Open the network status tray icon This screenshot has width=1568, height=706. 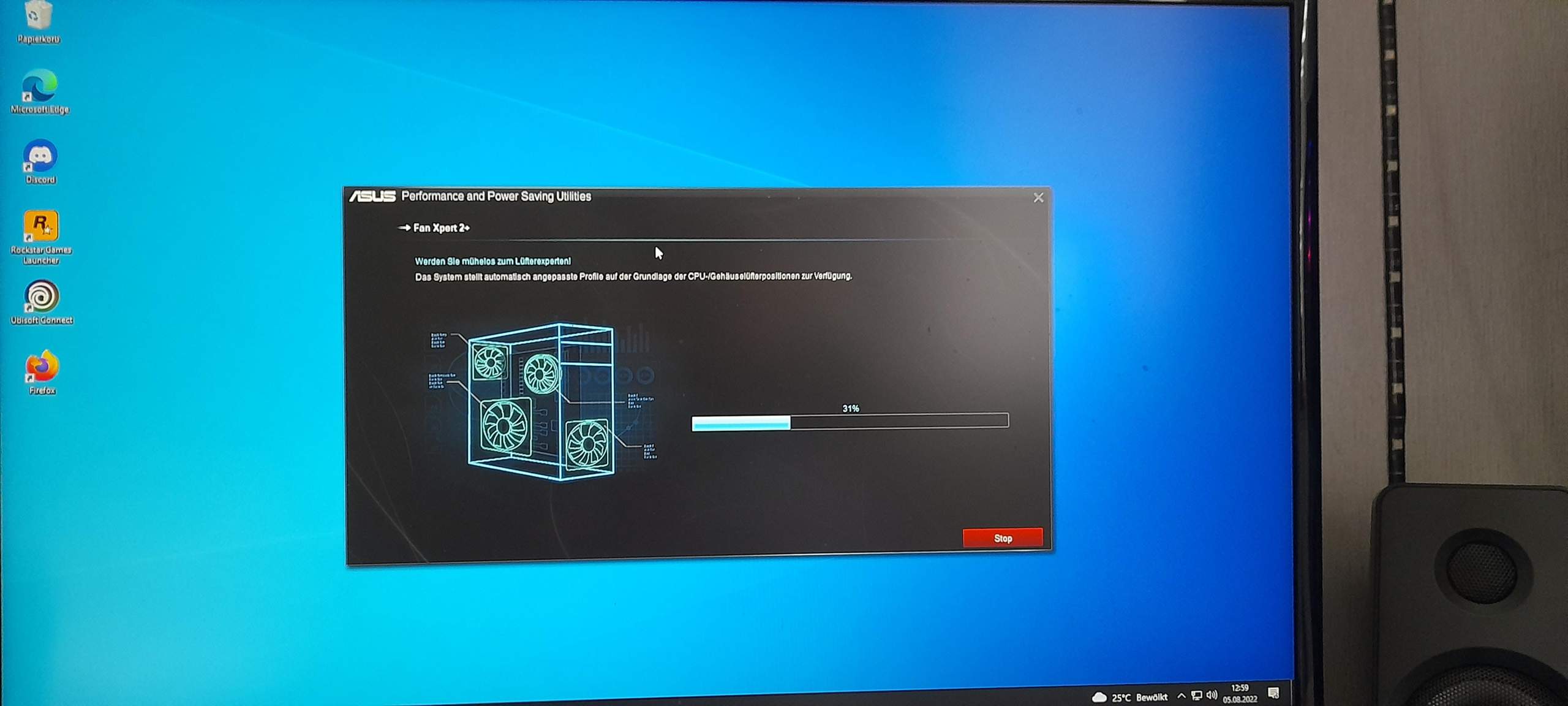click(1196, 695)
